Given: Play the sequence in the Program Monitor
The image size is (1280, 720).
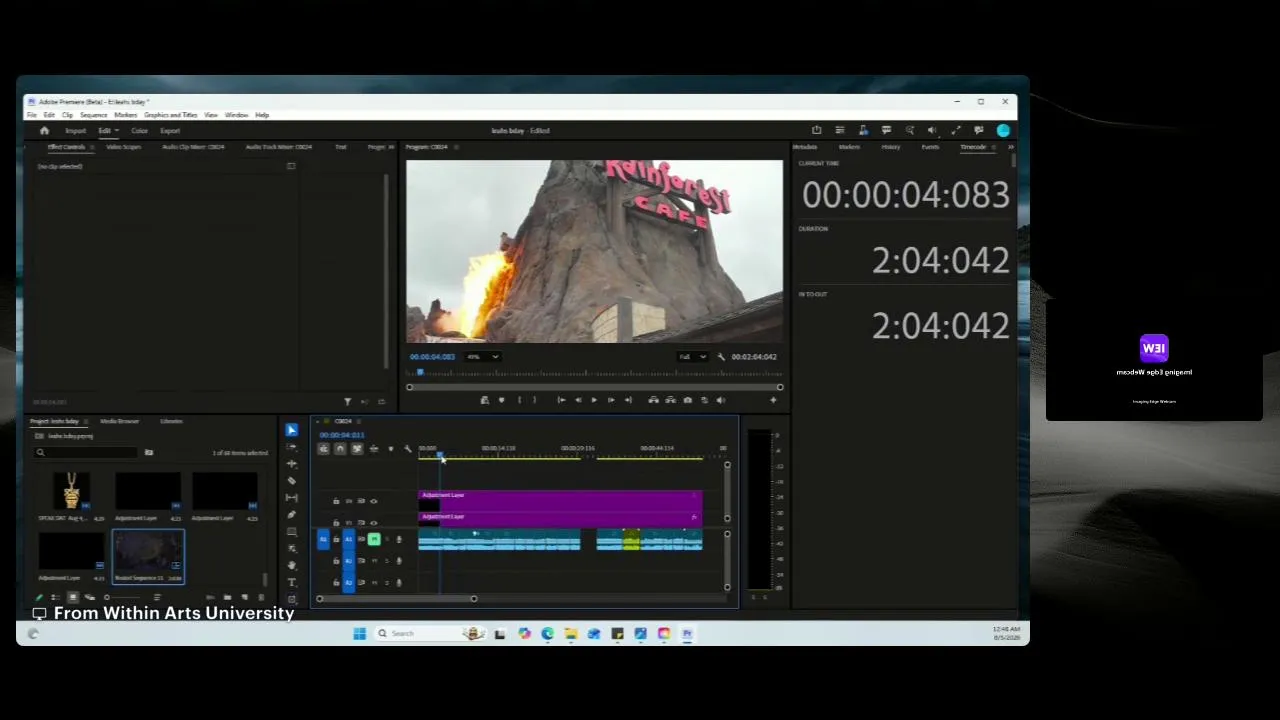Looking at the screenshot, I should click(594, 400).
